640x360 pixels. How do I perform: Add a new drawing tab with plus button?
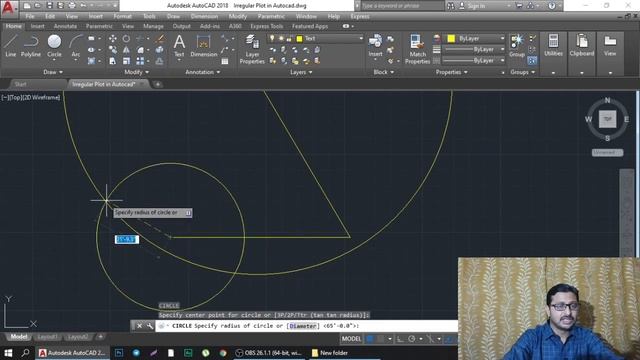point(158,84)
